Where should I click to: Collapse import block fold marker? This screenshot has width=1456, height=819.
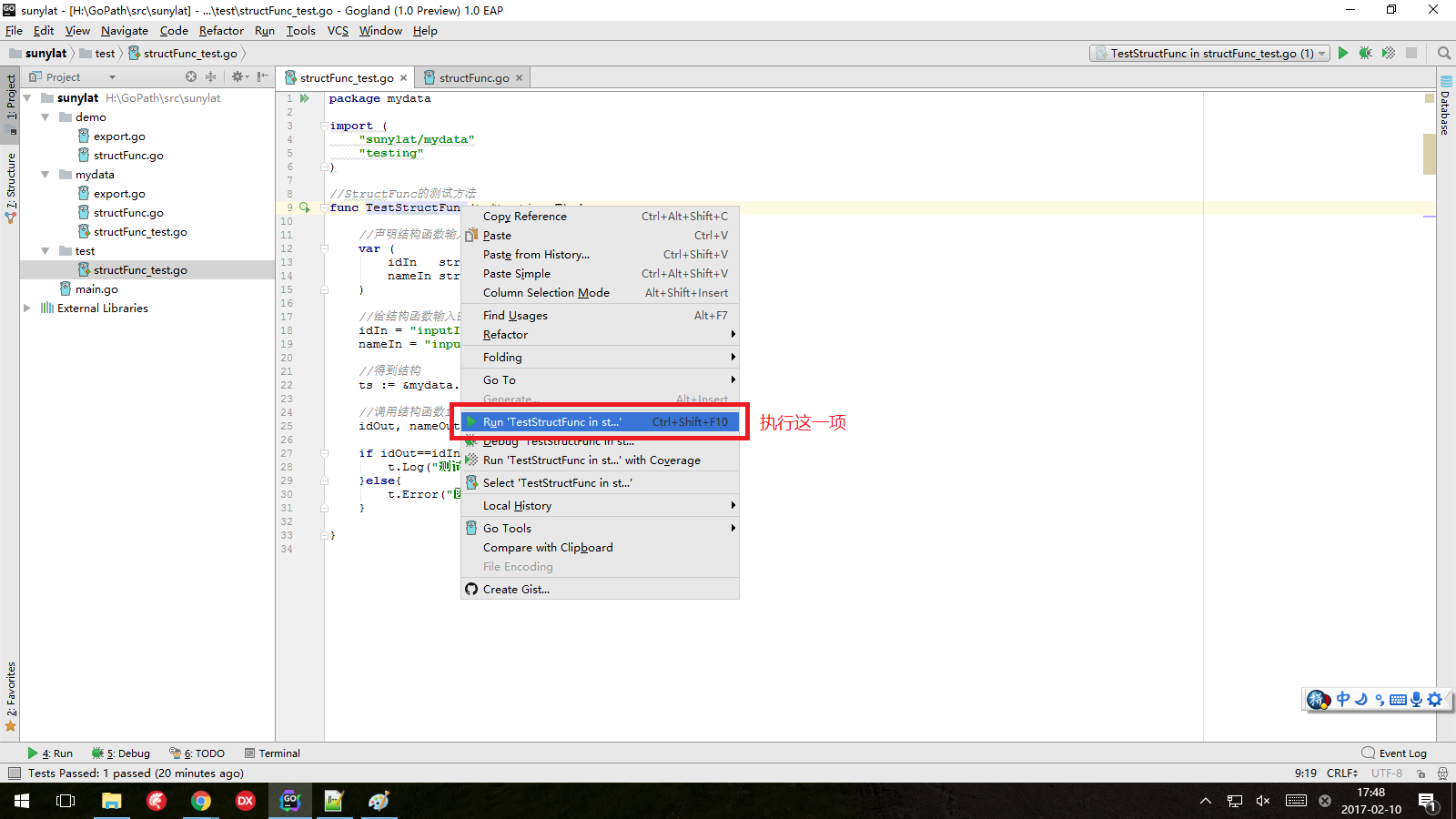324,126
